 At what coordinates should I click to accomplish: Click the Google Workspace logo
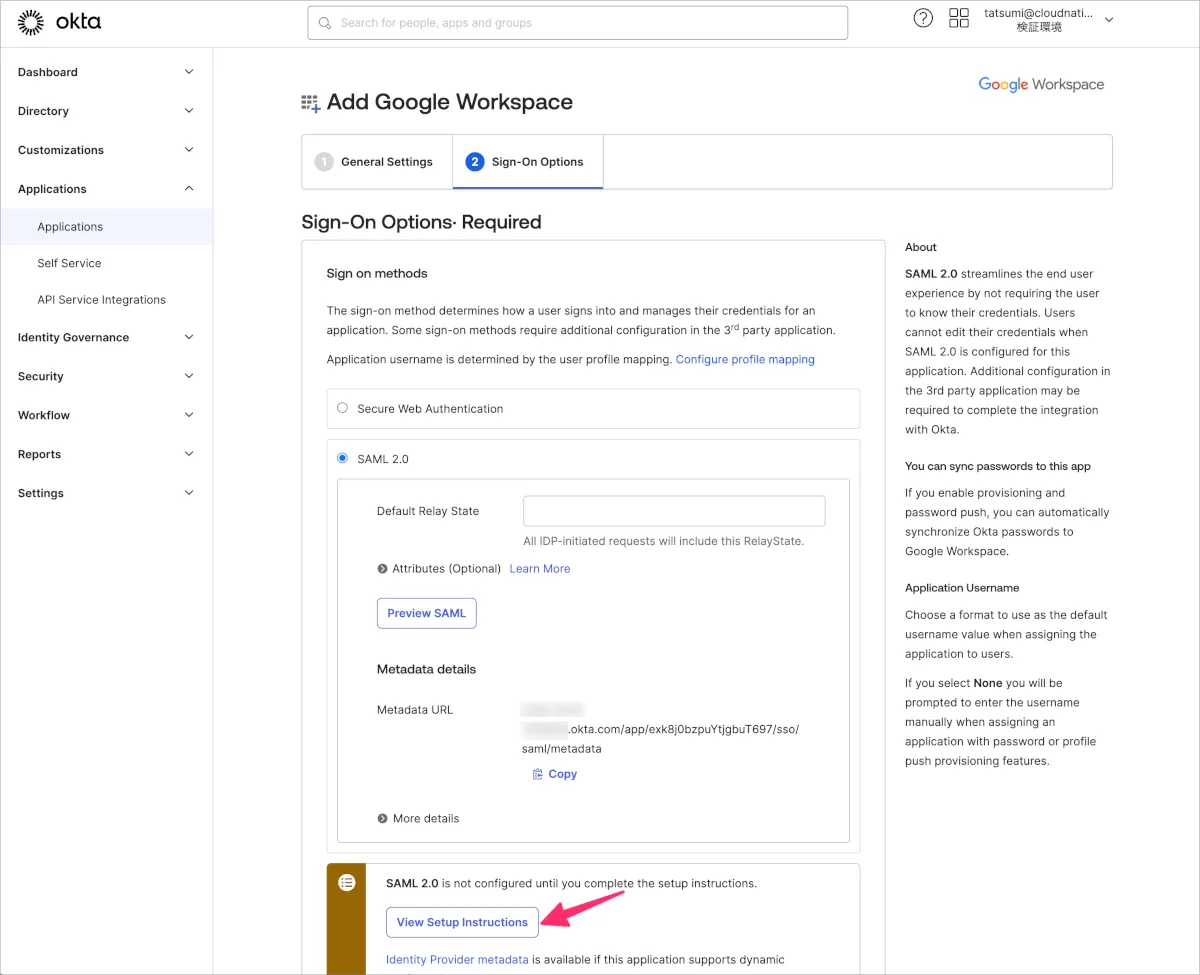click(1041, 85)
